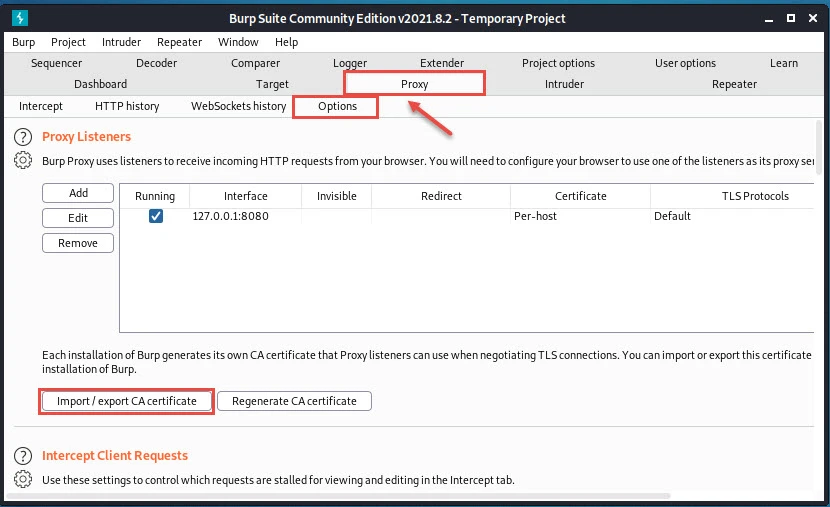Go to the Target tab
The image size is (830, 507).
click(272, 84)
